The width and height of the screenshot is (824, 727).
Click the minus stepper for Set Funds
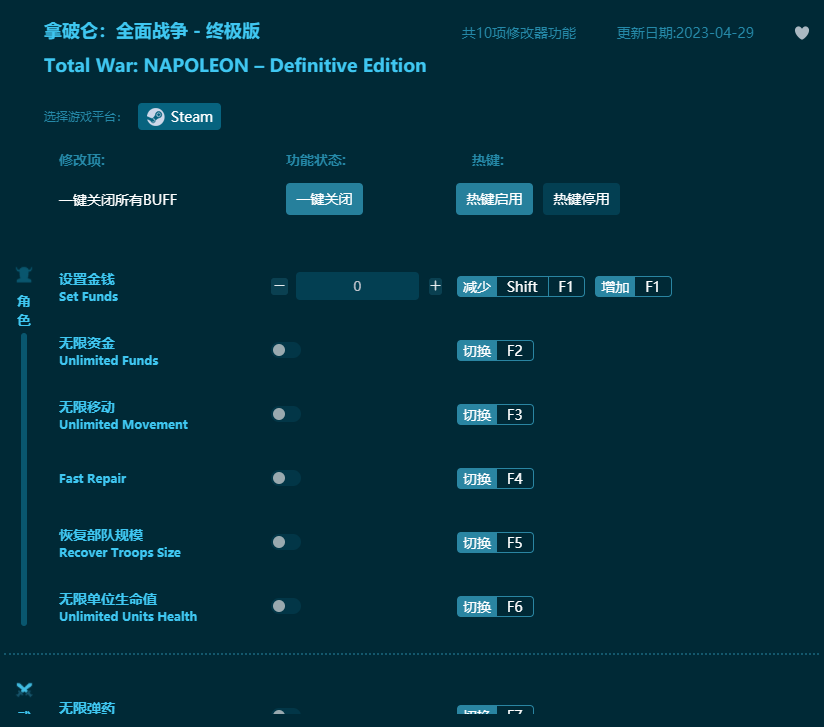click(279, 286)
